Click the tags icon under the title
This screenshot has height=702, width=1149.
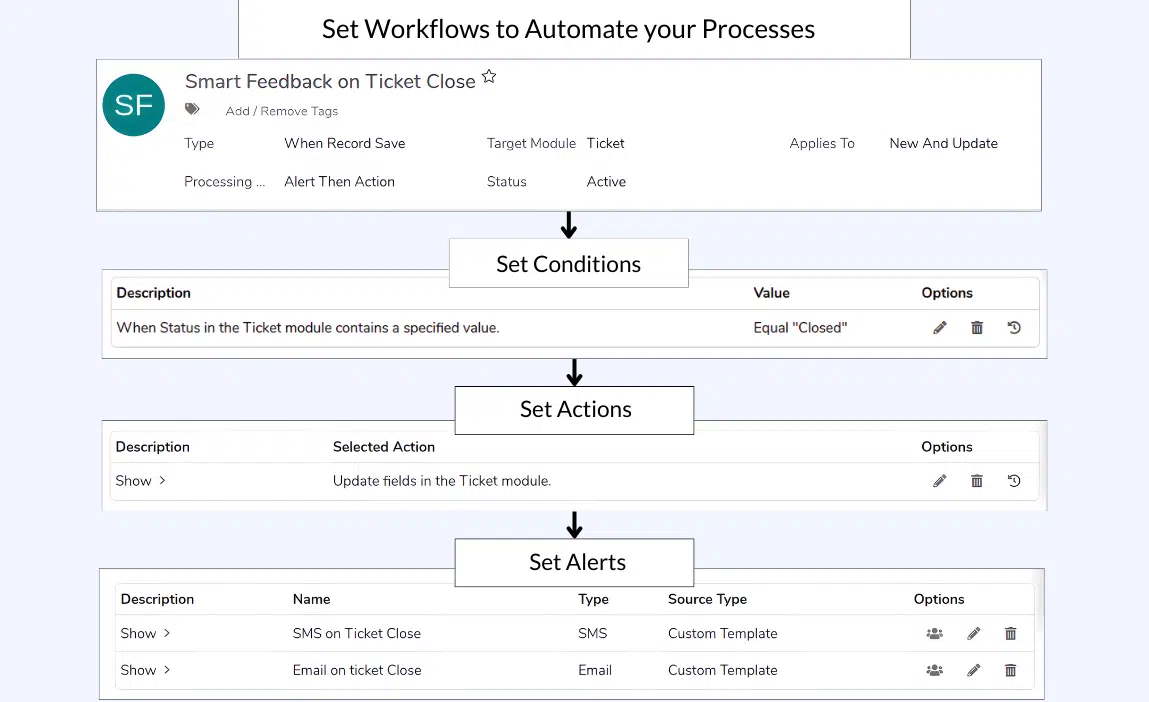(192, 109)
